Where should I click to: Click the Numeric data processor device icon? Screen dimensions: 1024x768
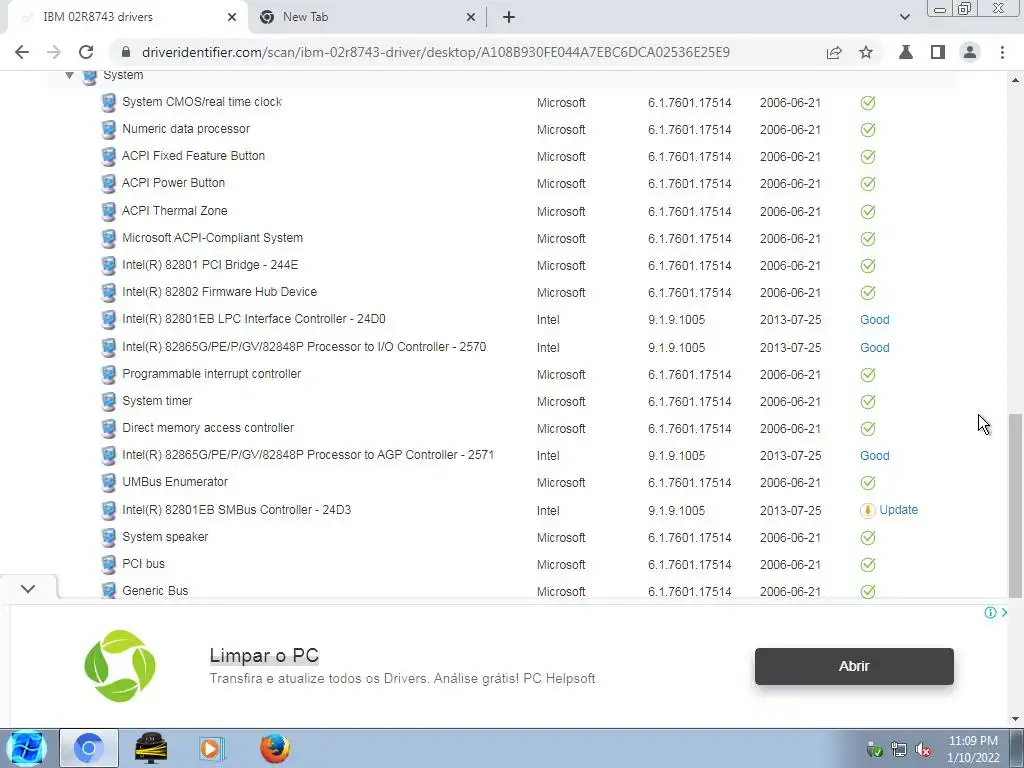(108, 129)
